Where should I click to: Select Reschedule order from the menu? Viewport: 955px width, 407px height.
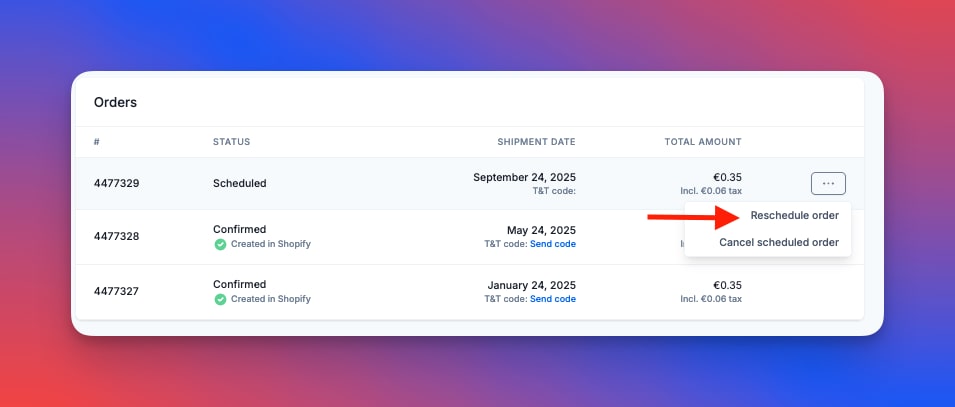(794, 216)
